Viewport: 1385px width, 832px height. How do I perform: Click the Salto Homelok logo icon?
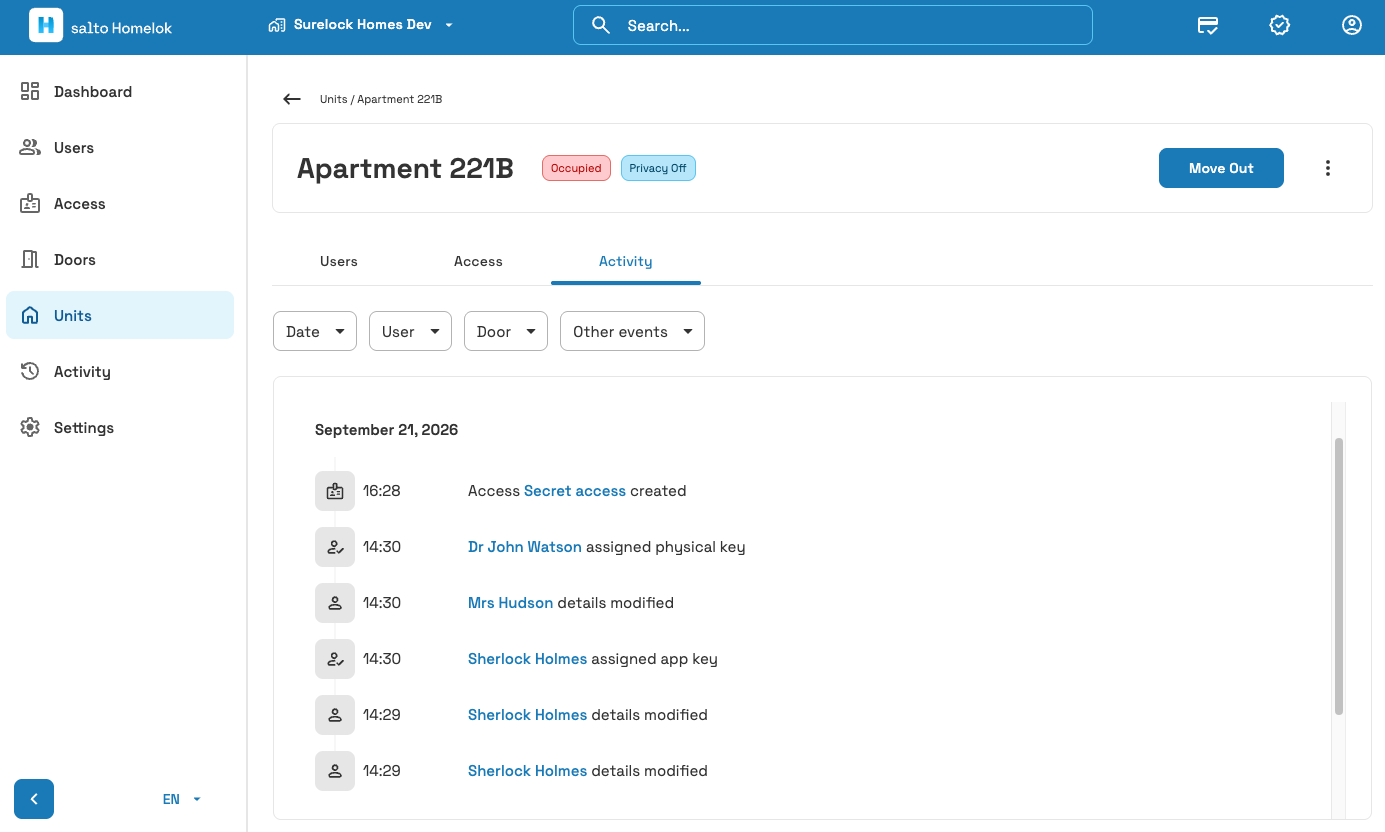(46, 26)
